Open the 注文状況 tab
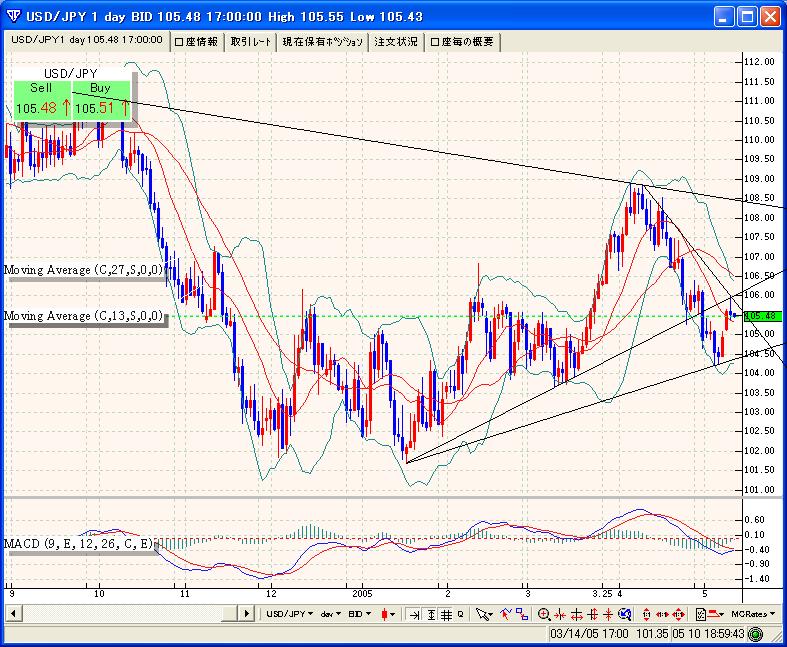Viewport: 787px width, 647px height. point(395,42)
